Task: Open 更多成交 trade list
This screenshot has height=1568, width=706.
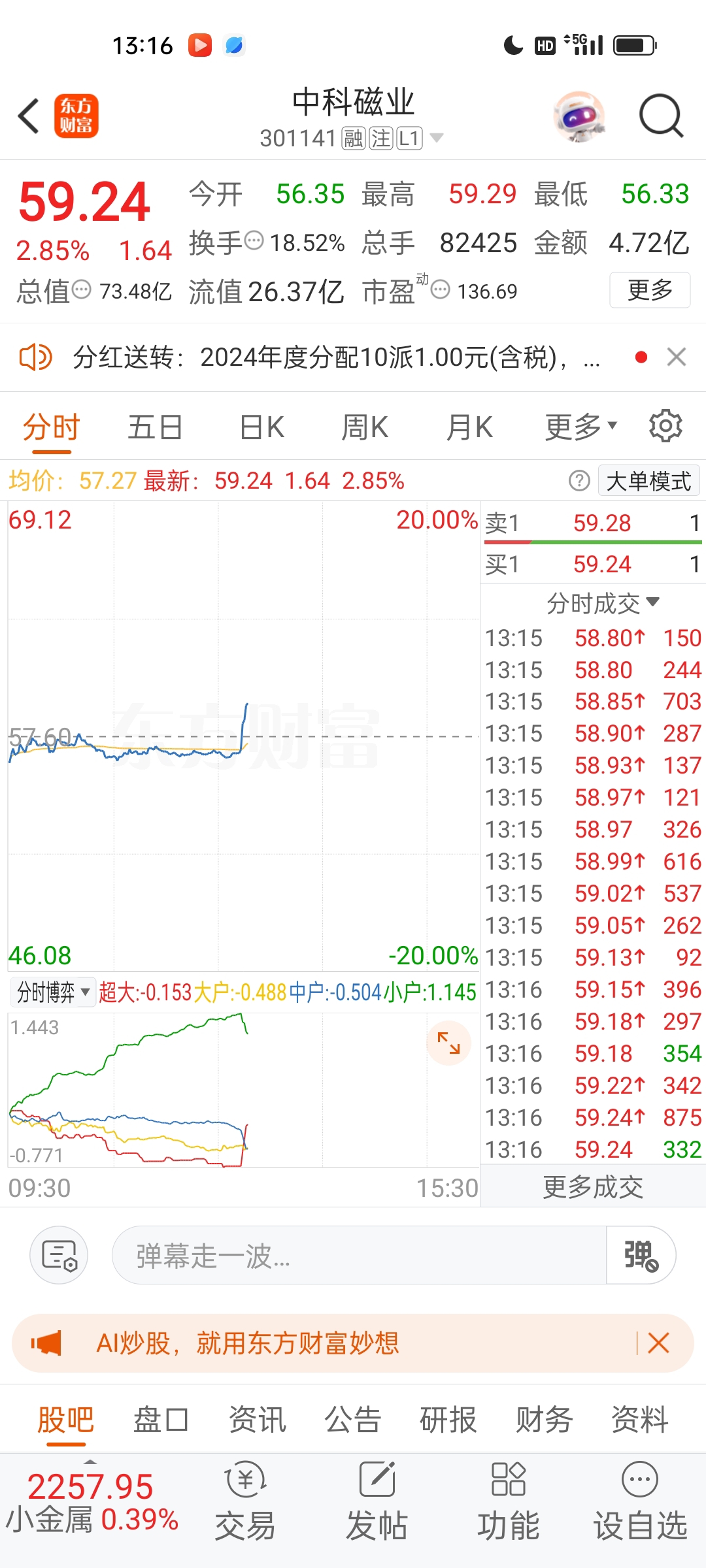Action: click(593, 1187)
